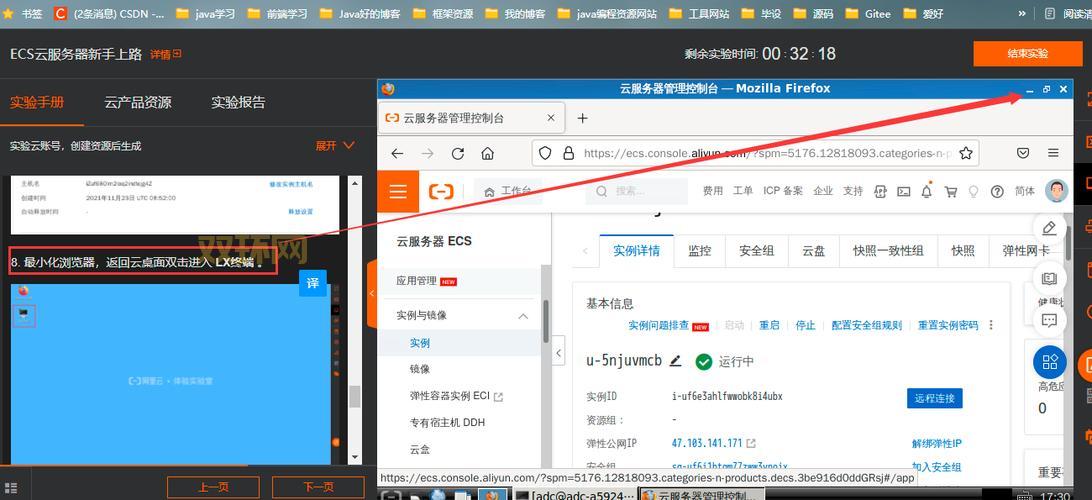
Task: Open the user avatar account menu
Action: [1056, 191]
